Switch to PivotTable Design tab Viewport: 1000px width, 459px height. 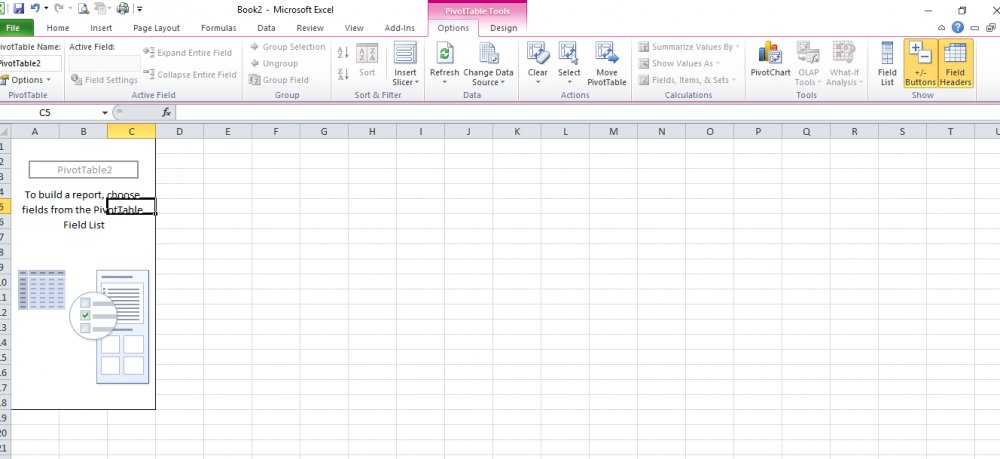[x=503, y=28]
